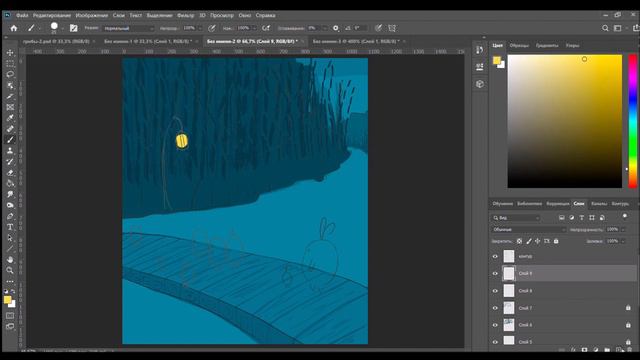Select the Healing Brush tool
Viewport: 640px width, 360px height.
[10, 129]
